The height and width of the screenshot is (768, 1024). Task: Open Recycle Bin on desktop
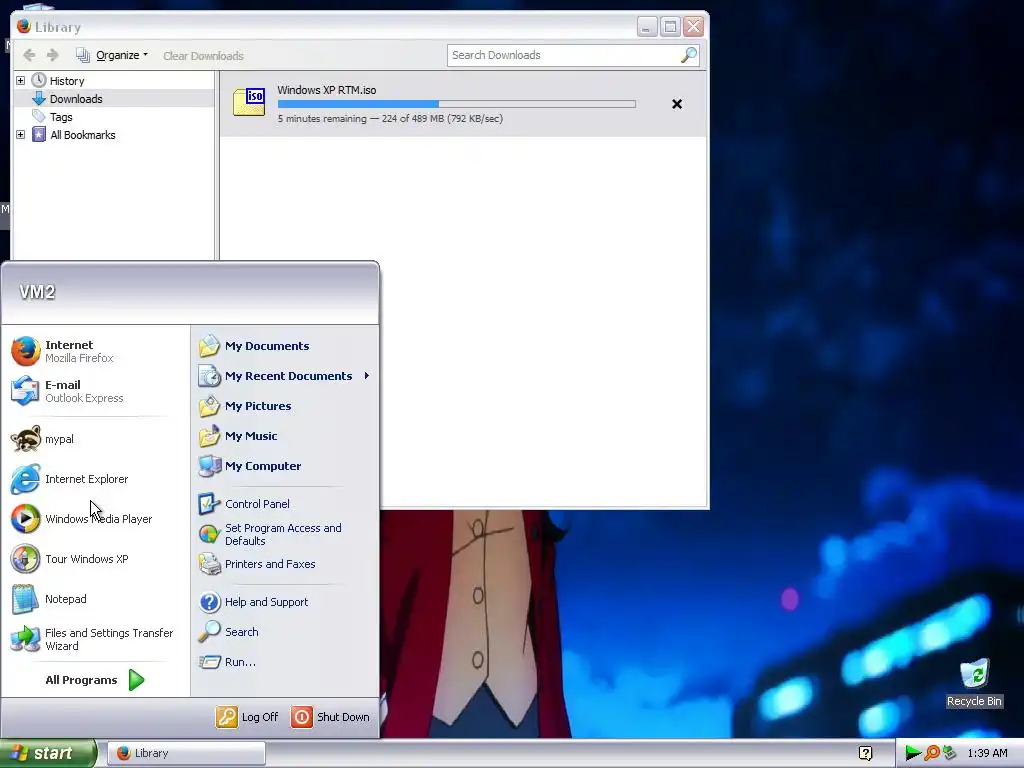click(x=974, y=682)
